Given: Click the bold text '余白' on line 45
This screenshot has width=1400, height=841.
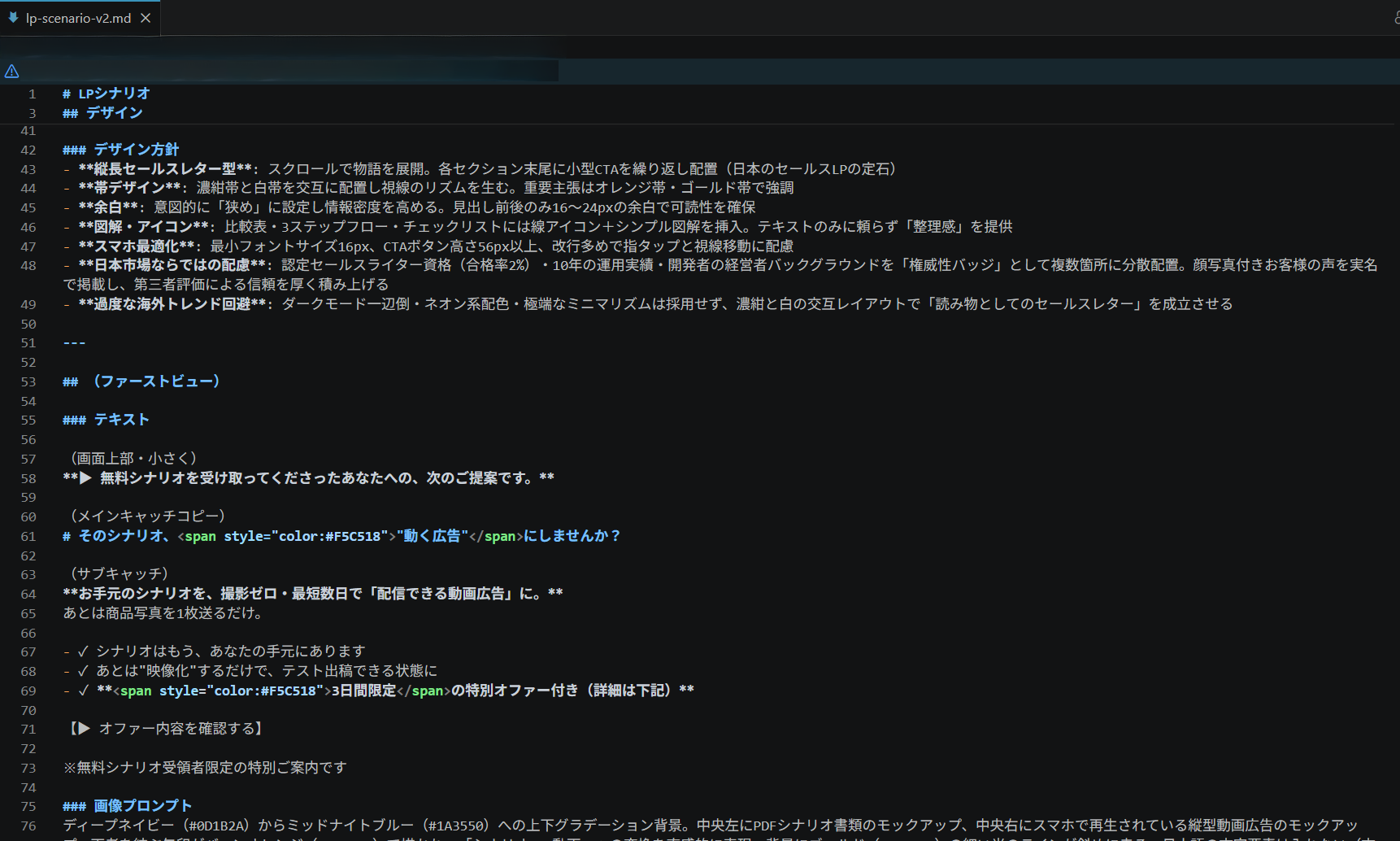Looking at the screenshot, I should click(107, 207).
